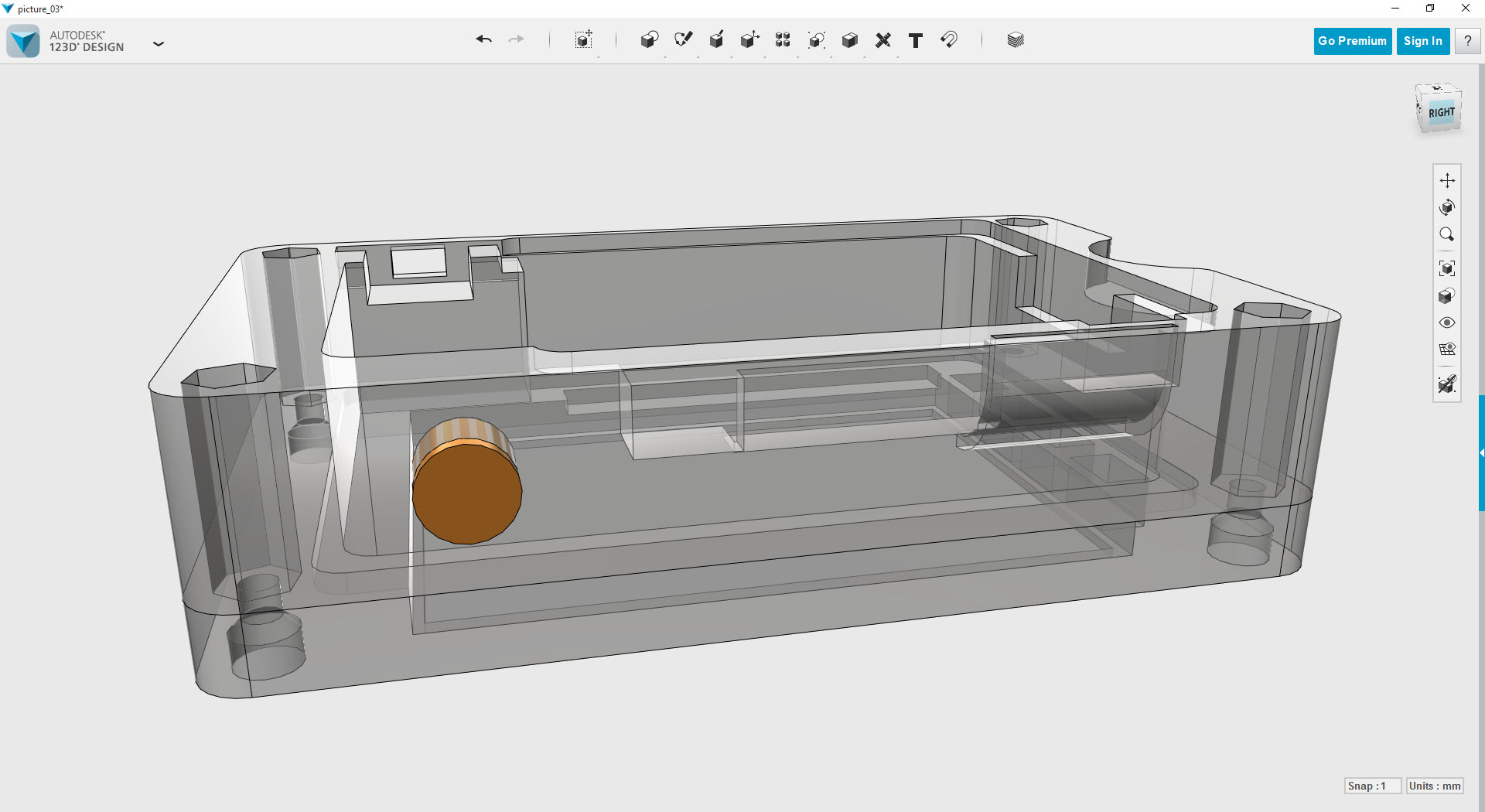Click the Redo arrow

click(x=517, y=39)
